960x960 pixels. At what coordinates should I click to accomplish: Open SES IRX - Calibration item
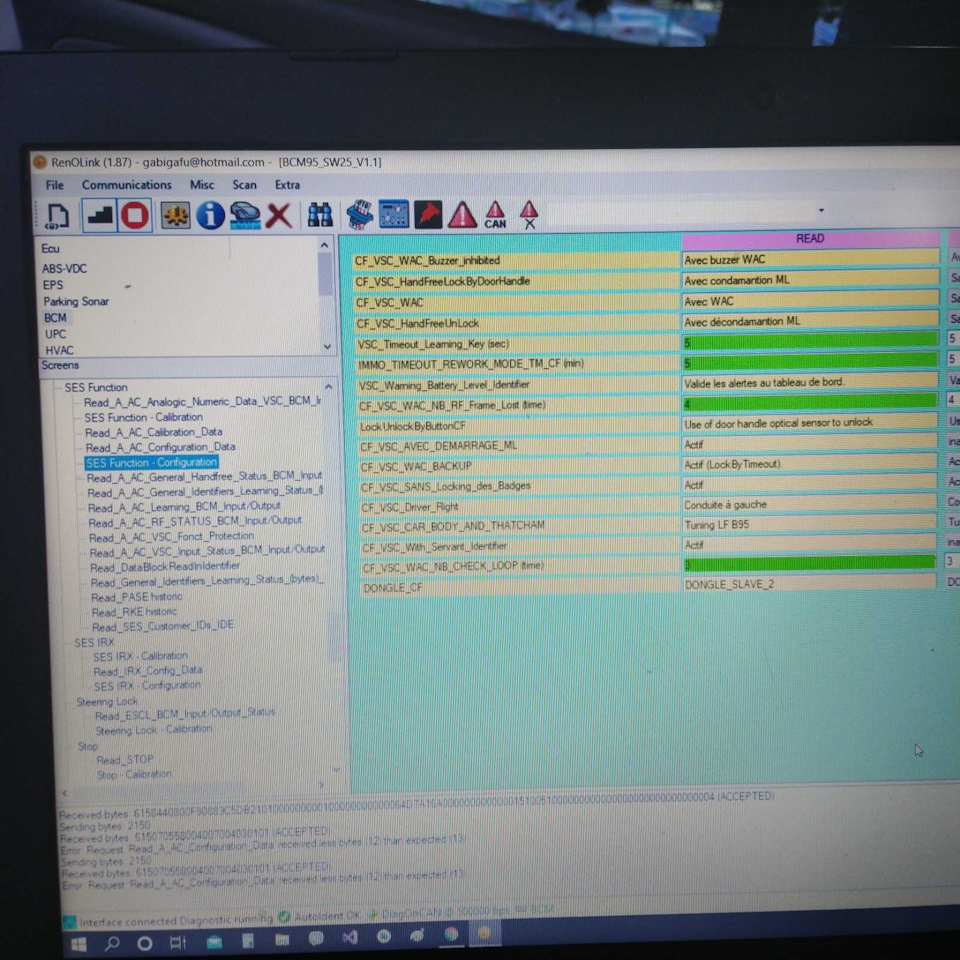tap(140, 656)
